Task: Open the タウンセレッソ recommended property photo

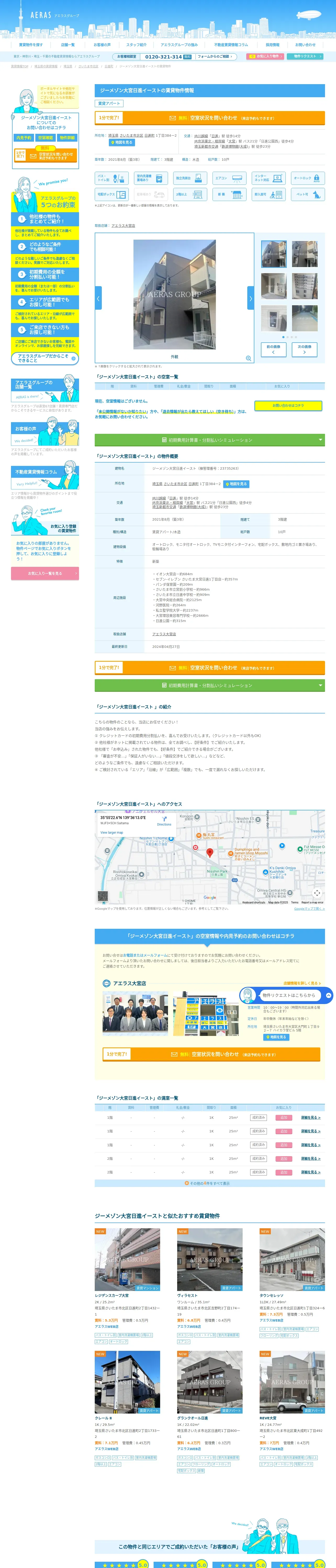Action: pos(292,1260)
